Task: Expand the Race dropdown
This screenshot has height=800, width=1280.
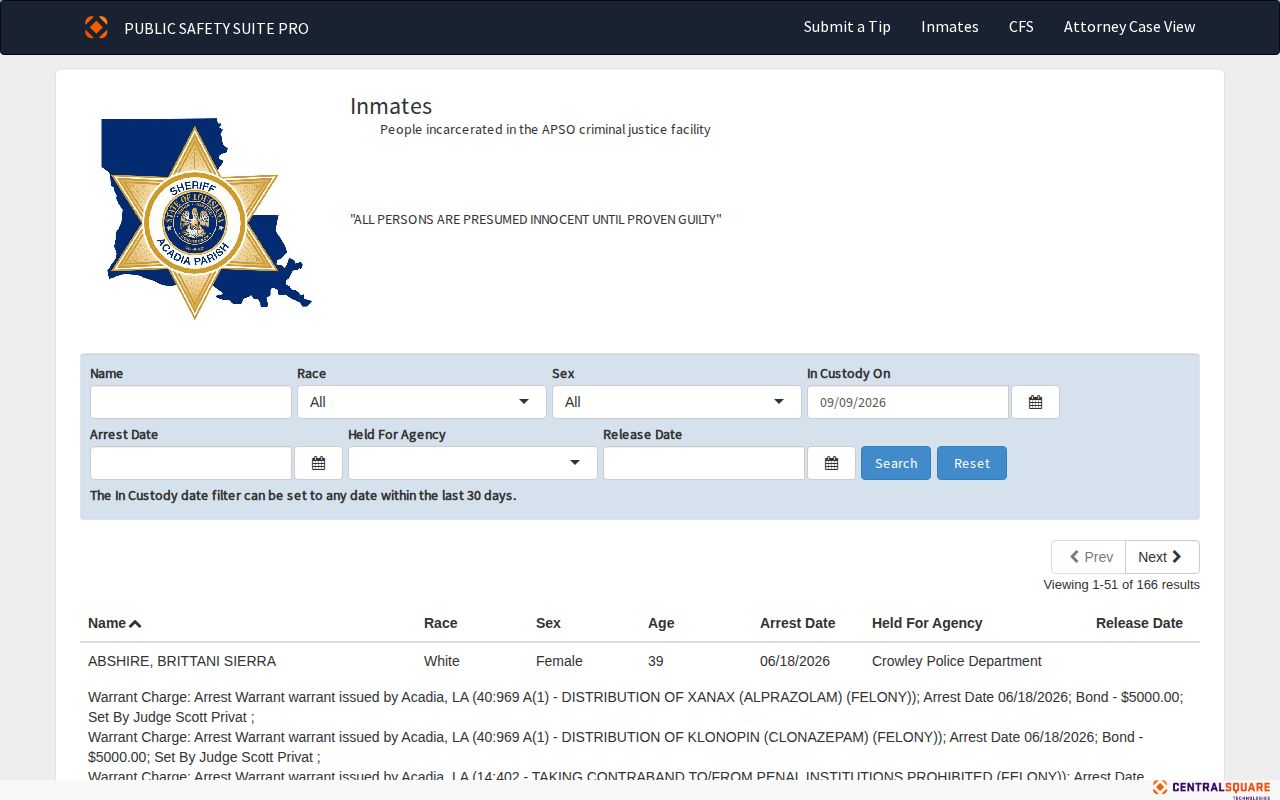Action: click(x=421, y=402)
